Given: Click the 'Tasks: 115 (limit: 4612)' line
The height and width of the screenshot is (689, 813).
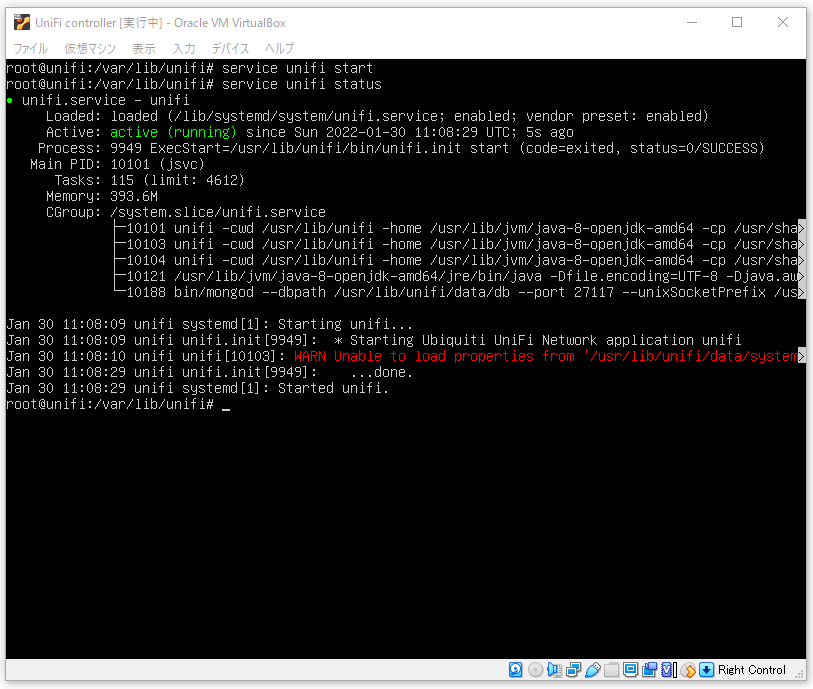Looking at the screenshot, I should click(149, 180).
